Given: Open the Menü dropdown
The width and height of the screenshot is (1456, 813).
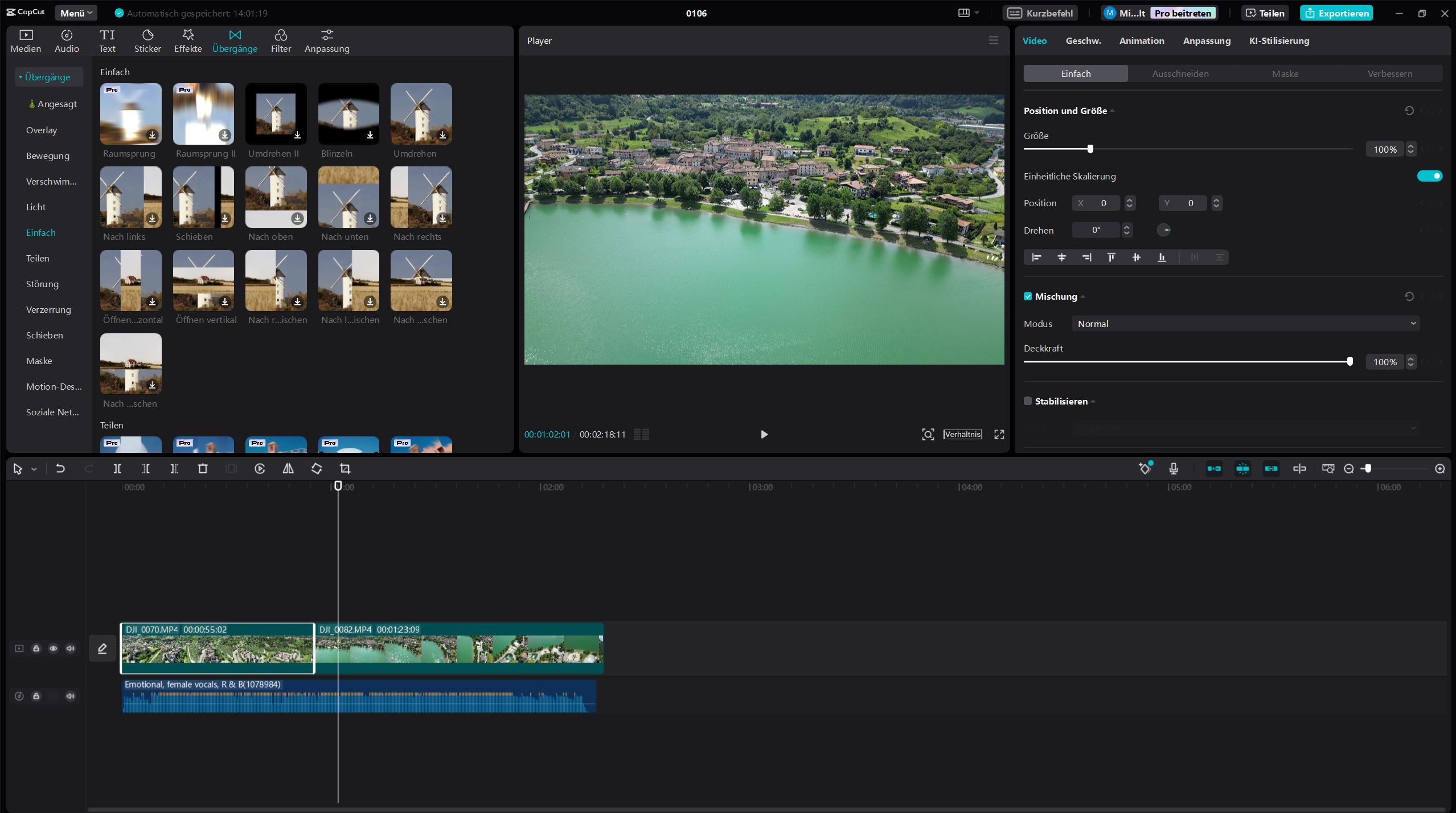Looking at the screenshot, I should click(x=76, y=13).
